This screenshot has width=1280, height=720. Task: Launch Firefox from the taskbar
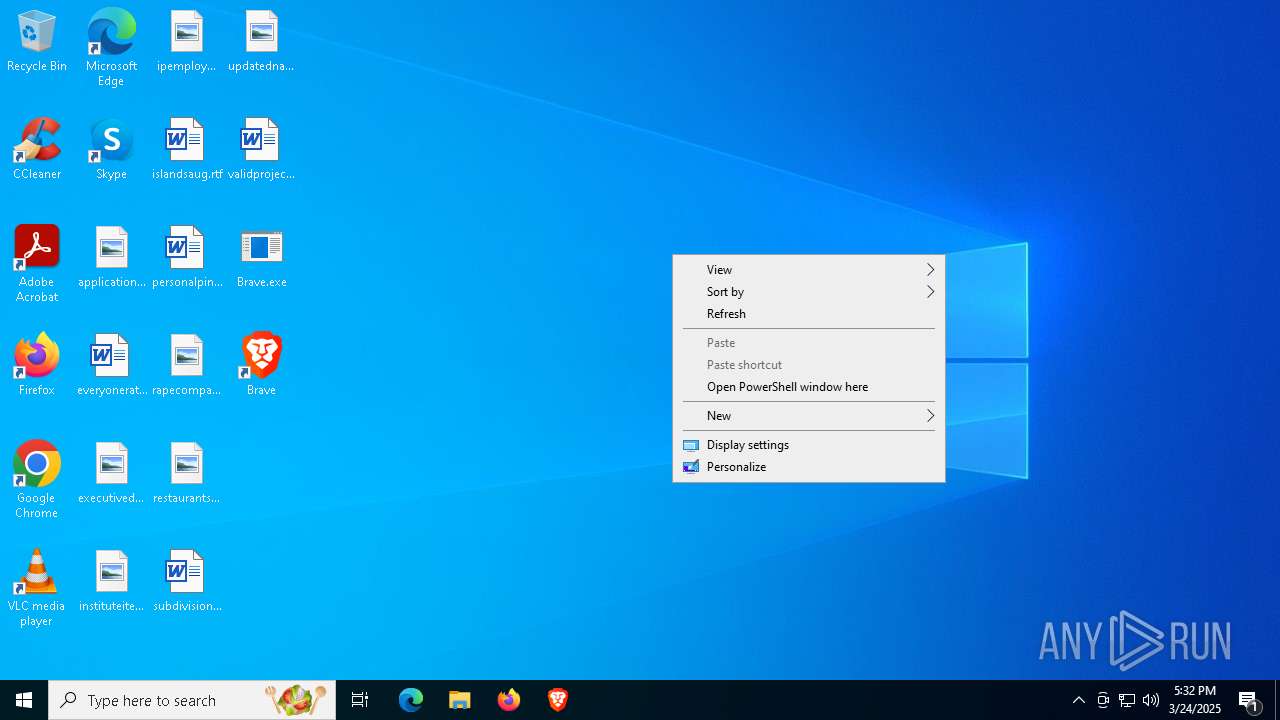[509, 700]
